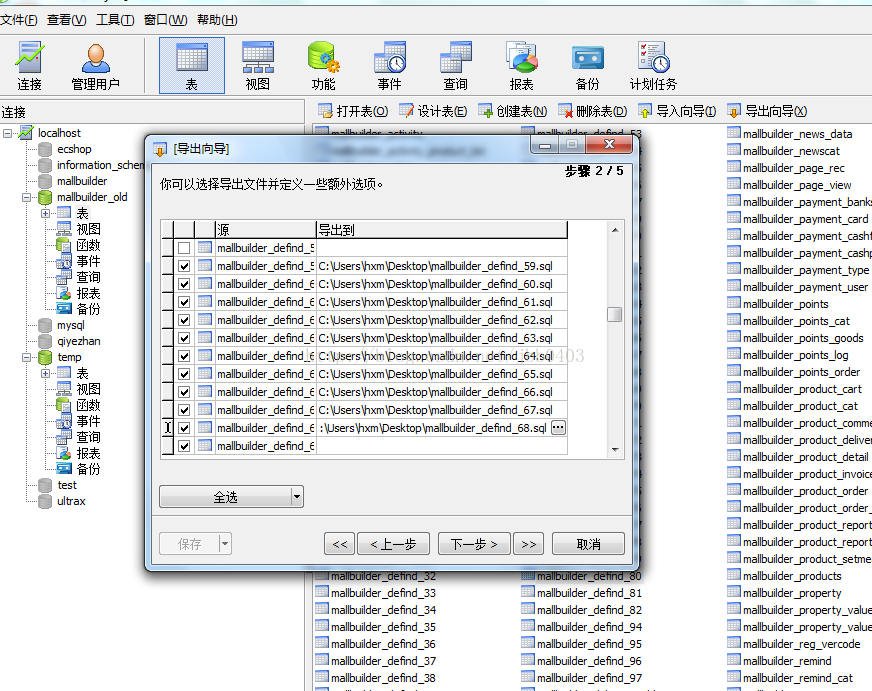Click 函数 node under mallbuilder_old
872x691 pixels.
pos(88,245)
